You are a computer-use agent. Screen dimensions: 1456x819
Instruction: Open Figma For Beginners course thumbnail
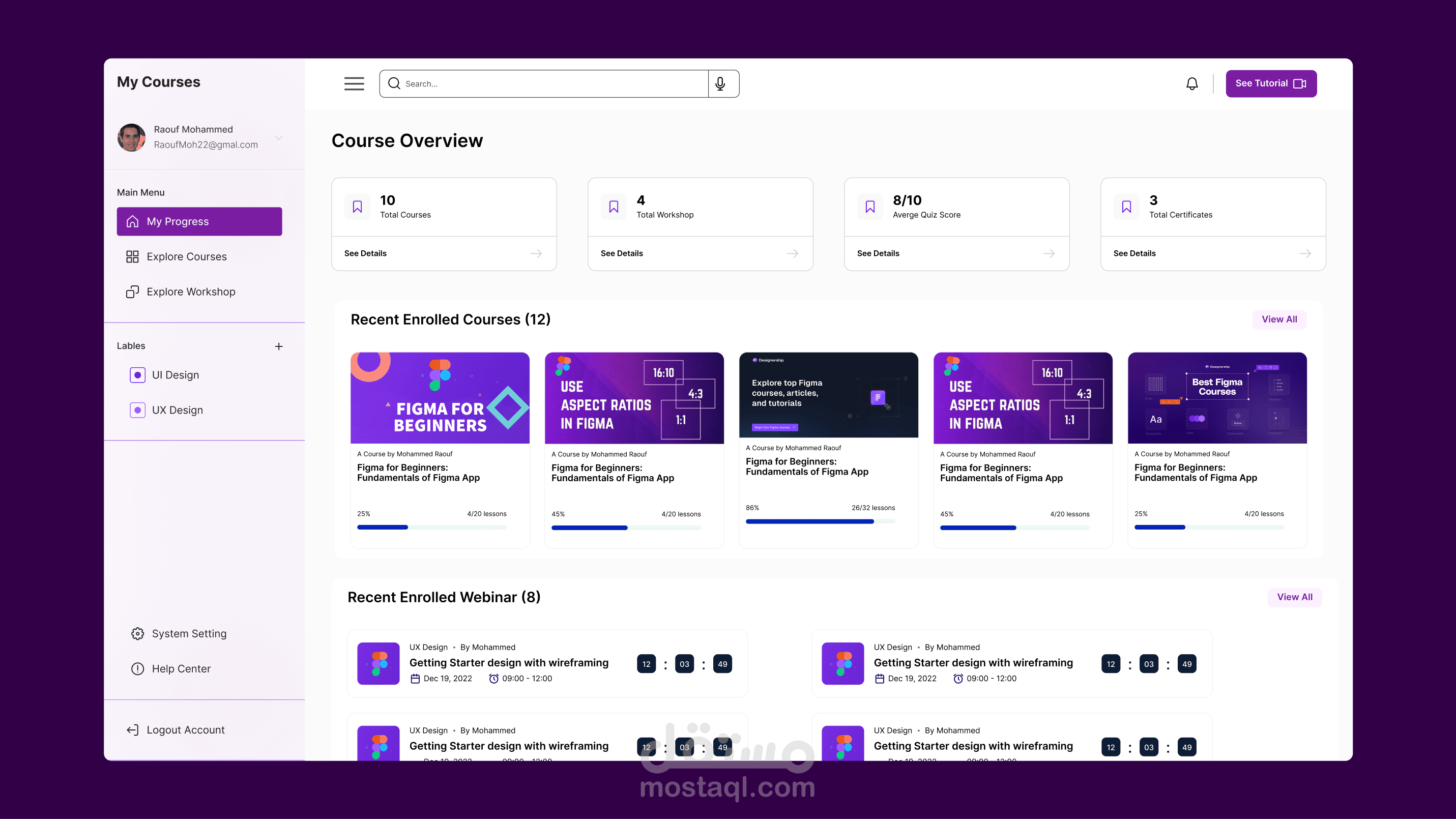coord(440,398)
